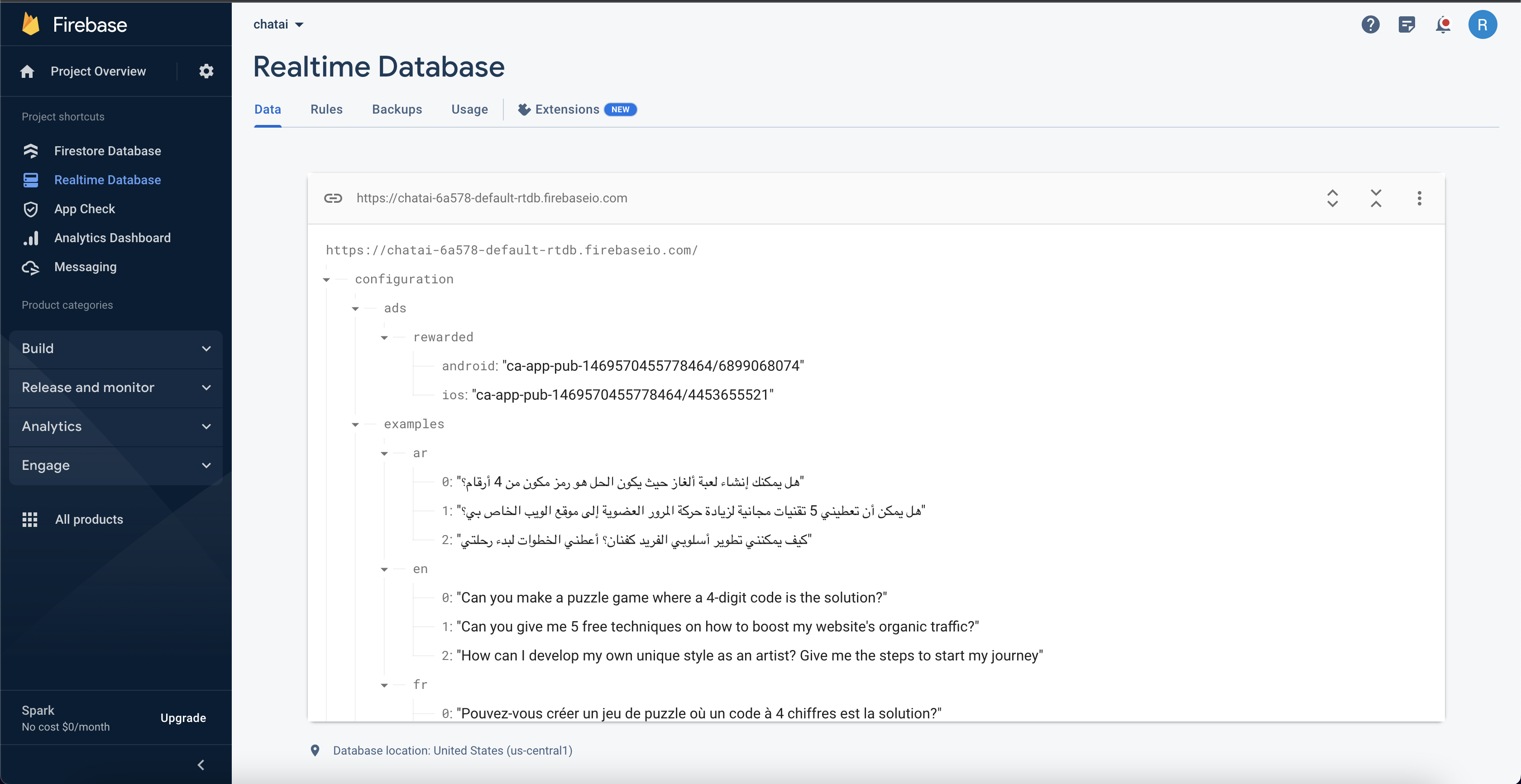This screenshot has width=1521, height=784.
Task: Click the Expand all nodes icon
Action: [x=1333, y=198]
